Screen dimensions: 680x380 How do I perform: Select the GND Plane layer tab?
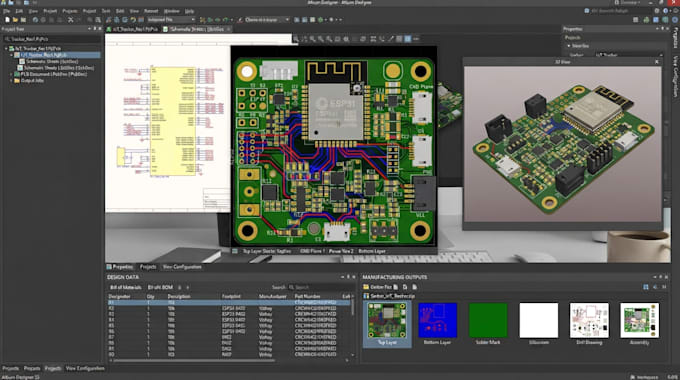point(312,251)
